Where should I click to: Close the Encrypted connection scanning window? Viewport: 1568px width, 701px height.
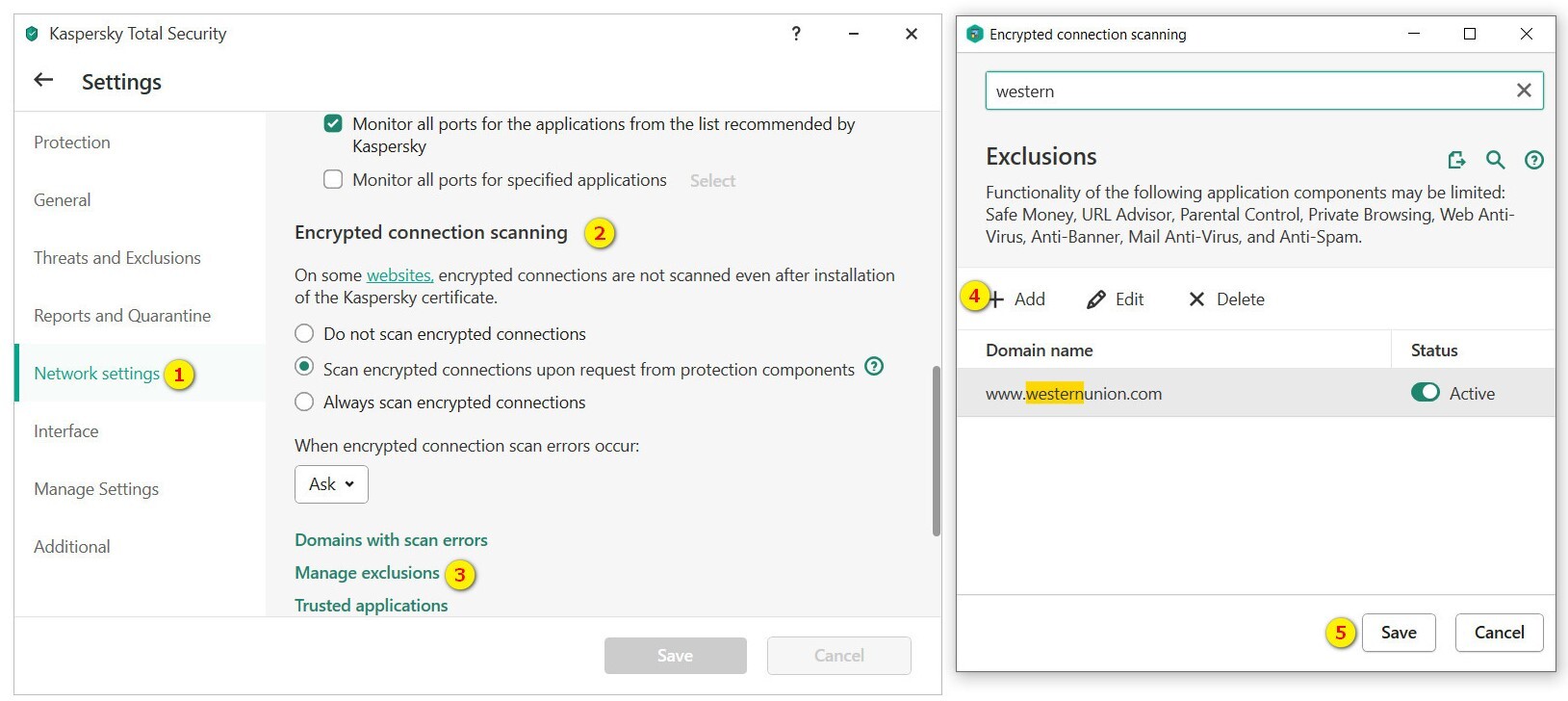click(x=1527, y=34)
